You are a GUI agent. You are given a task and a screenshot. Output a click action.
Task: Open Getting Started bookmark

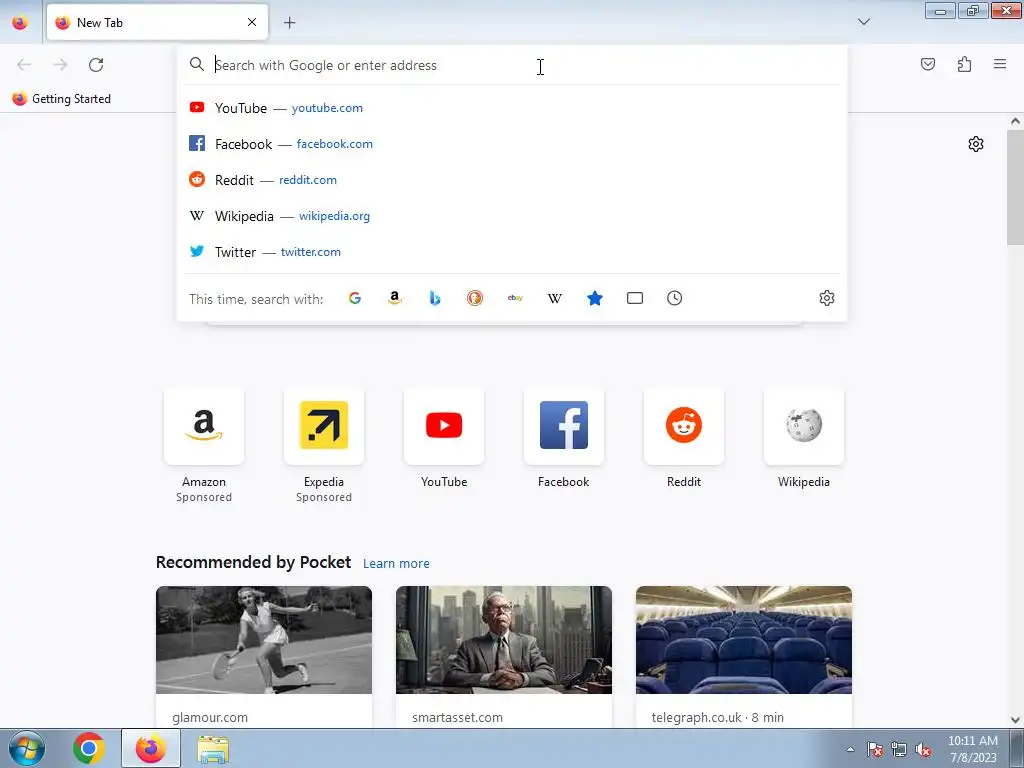click(x=62, y=99)
